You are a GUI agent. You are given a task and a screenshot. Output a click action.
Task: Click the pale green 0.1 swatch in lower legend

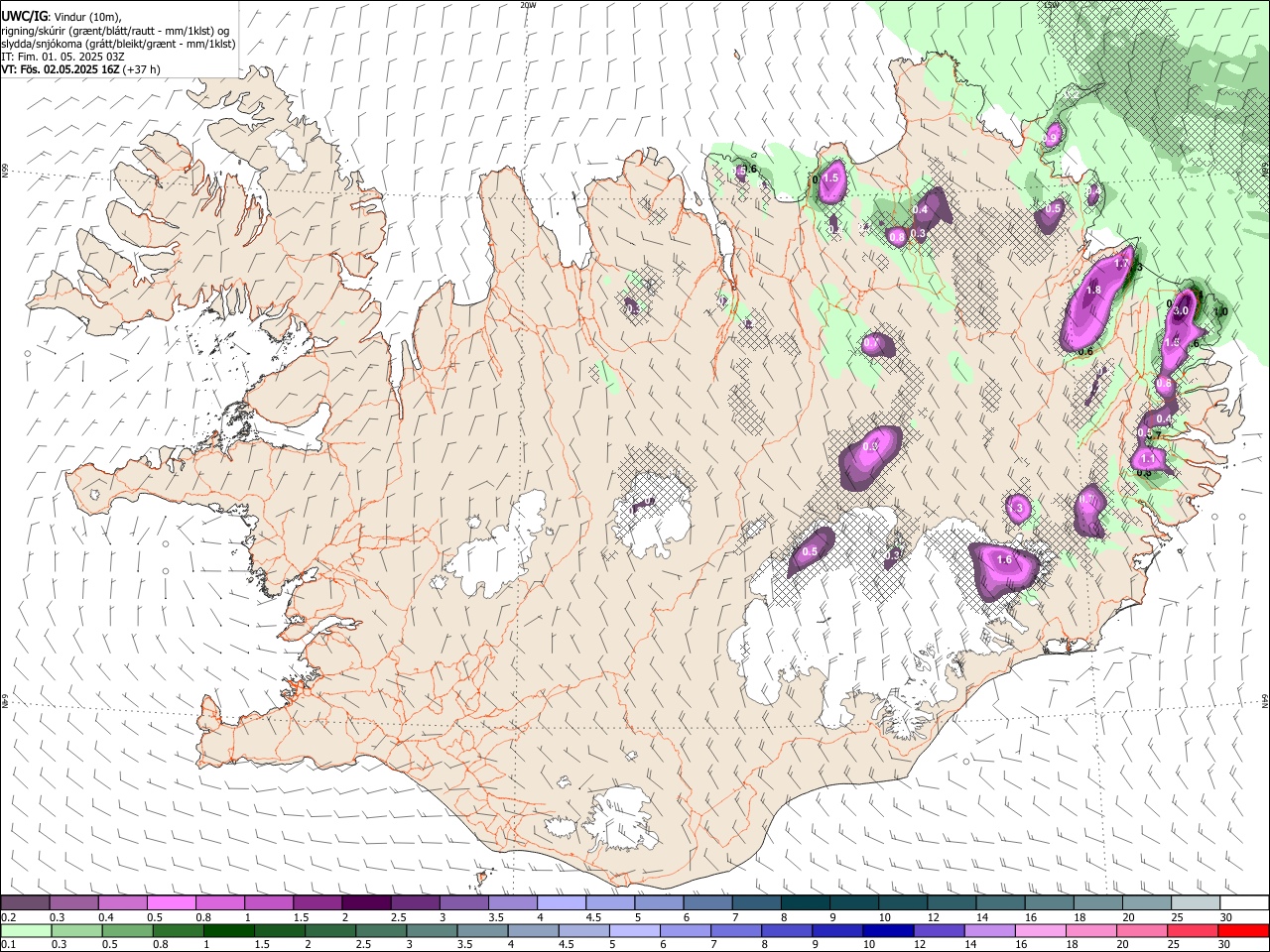click(26, 930)
